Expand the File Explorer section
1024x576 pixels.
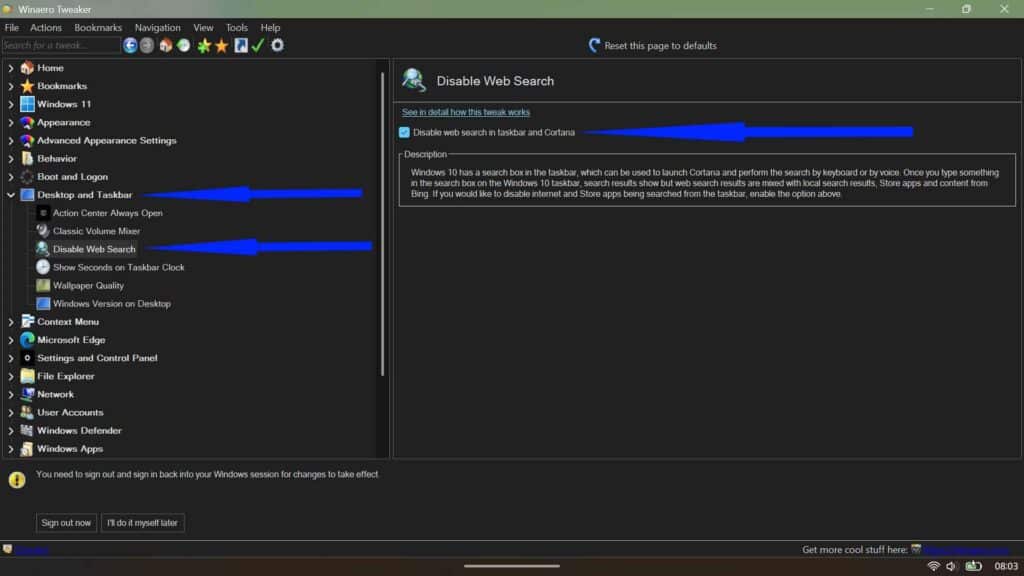pyautogui.click(x=11, y=376)
